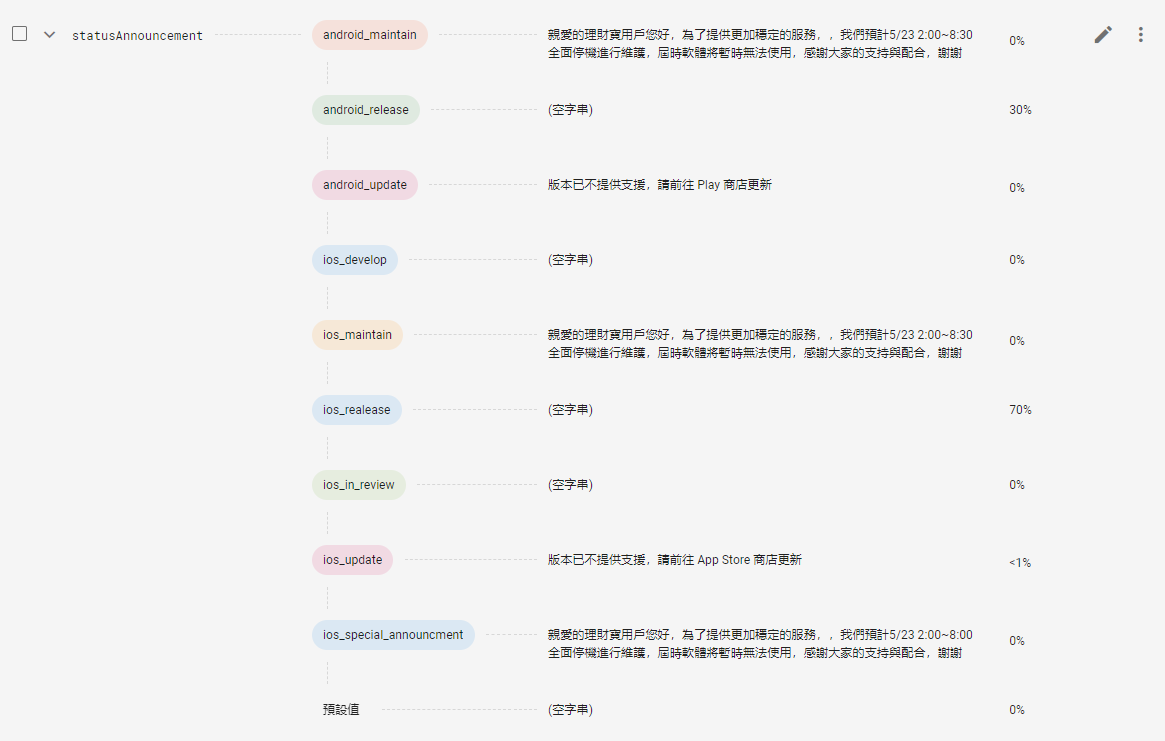Image resolution: width=1165 pixels, height=741 pixels.
Task: Click the pencil edit icon
Action: pyautogui.click(x=1103, y=35)
